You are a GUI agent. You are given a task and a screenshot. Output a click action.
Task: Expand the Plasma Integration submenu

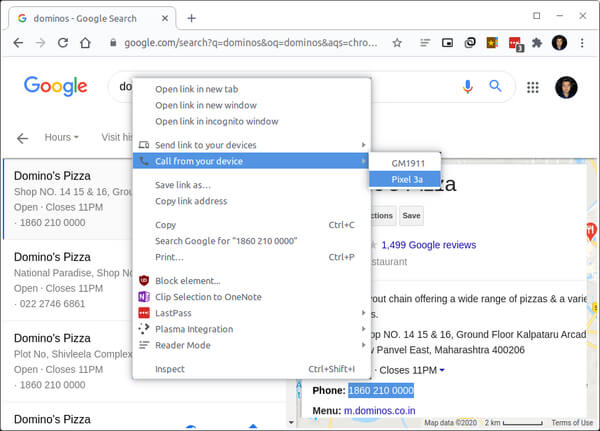click(252, 329)
